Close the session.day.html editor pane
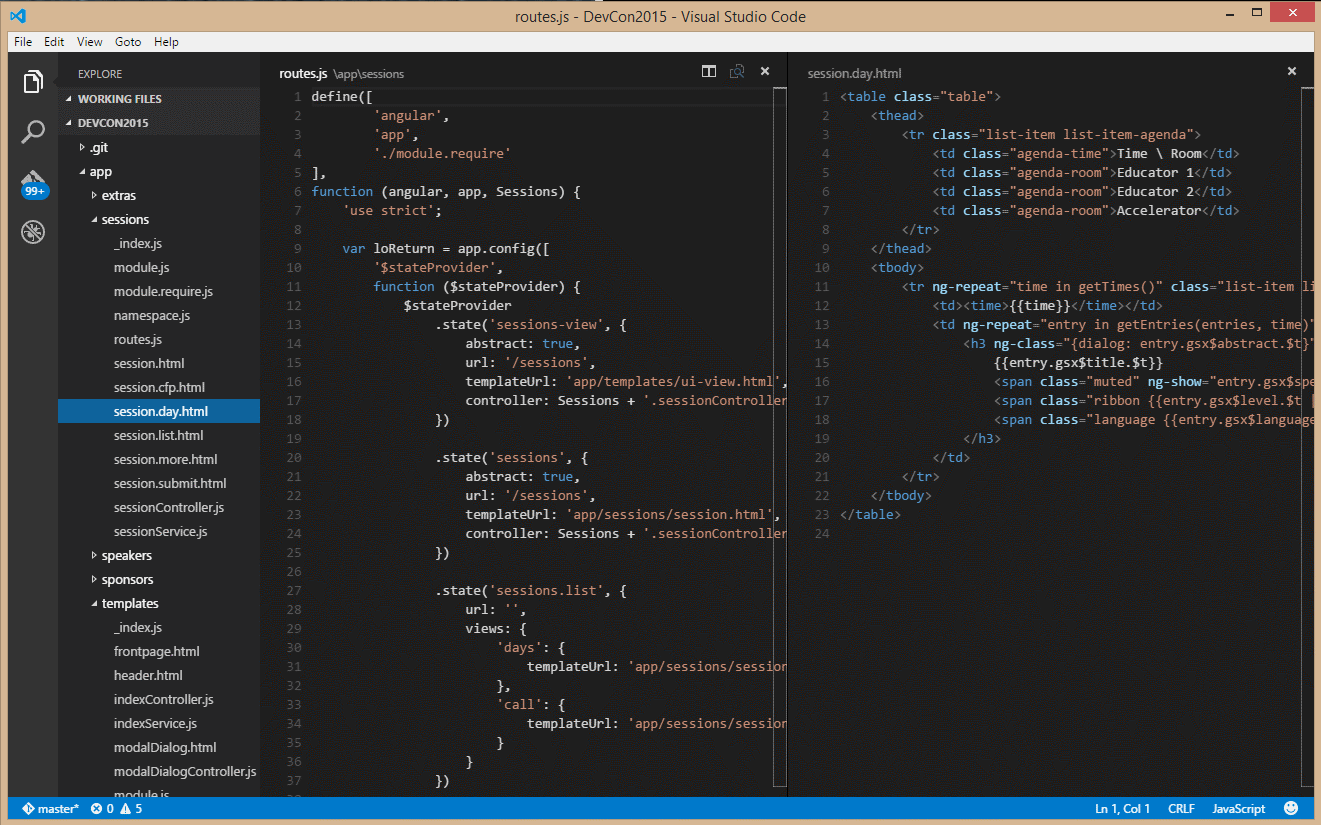 [1291, 71]
